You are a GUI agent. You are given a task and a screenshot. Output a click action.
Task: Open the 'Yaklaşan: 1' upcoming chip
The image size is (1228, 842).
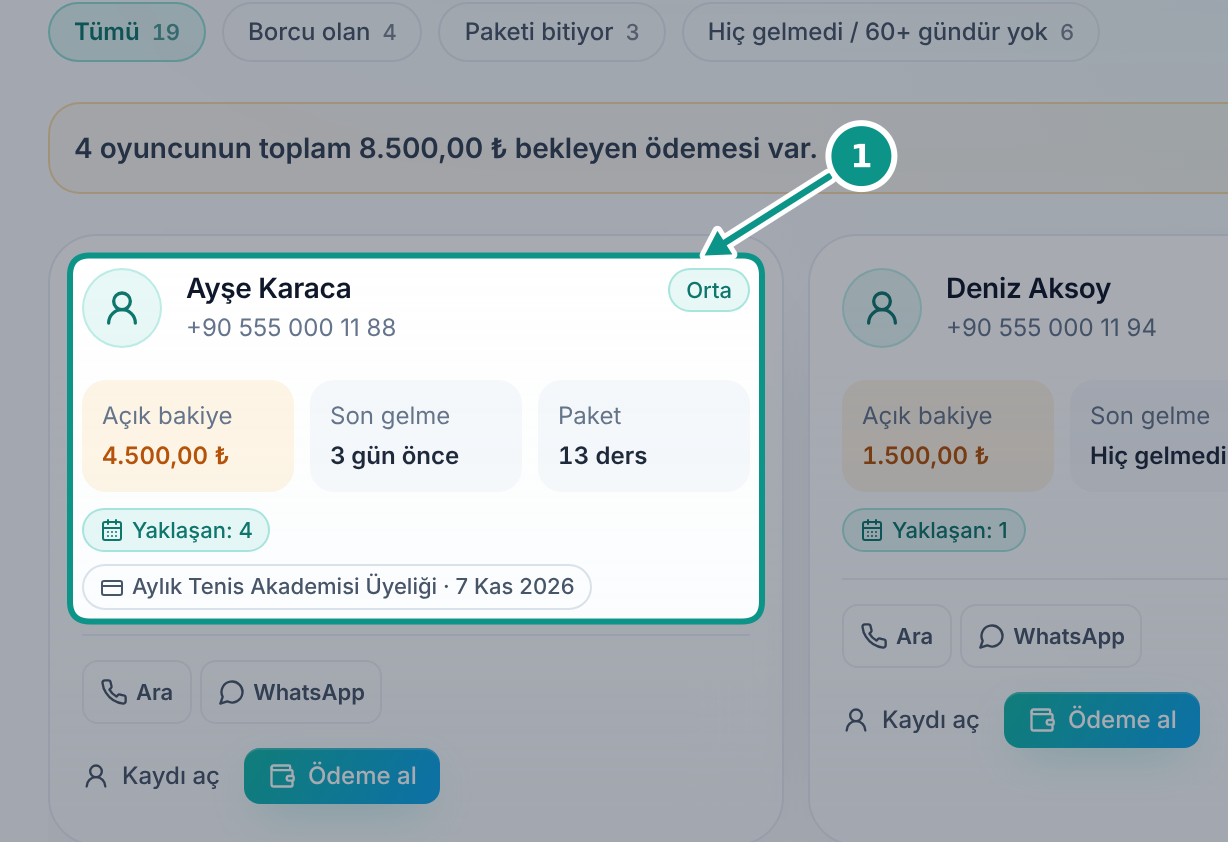934,530
